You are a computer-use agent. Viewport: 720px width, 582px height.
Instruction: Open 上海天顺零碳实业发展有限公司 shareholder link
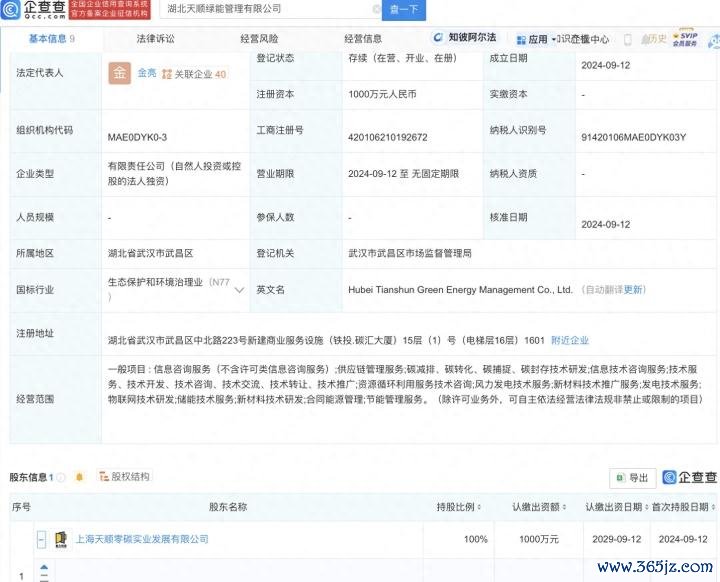tap(142, 539)
